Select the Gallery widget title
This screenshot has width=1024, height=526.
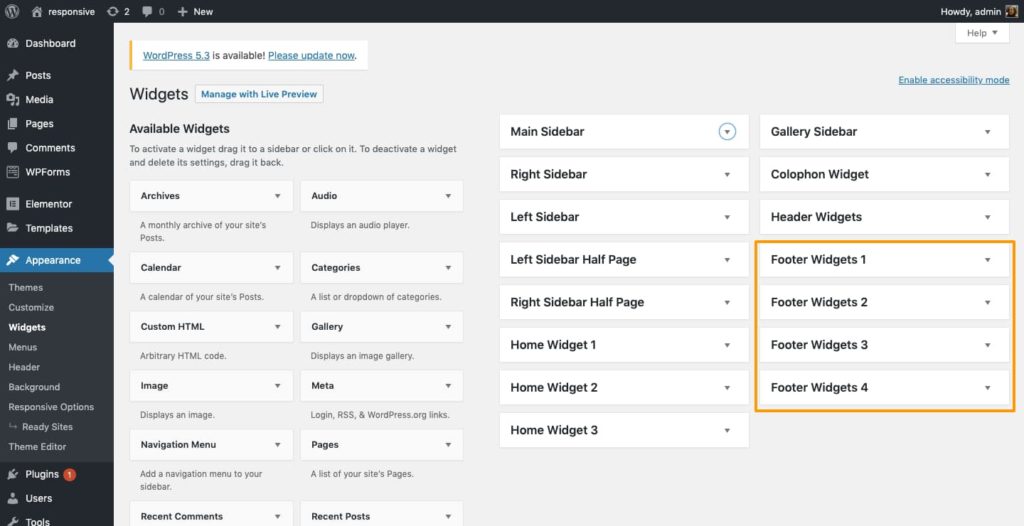pyautogui.click(x=327, y=327)
